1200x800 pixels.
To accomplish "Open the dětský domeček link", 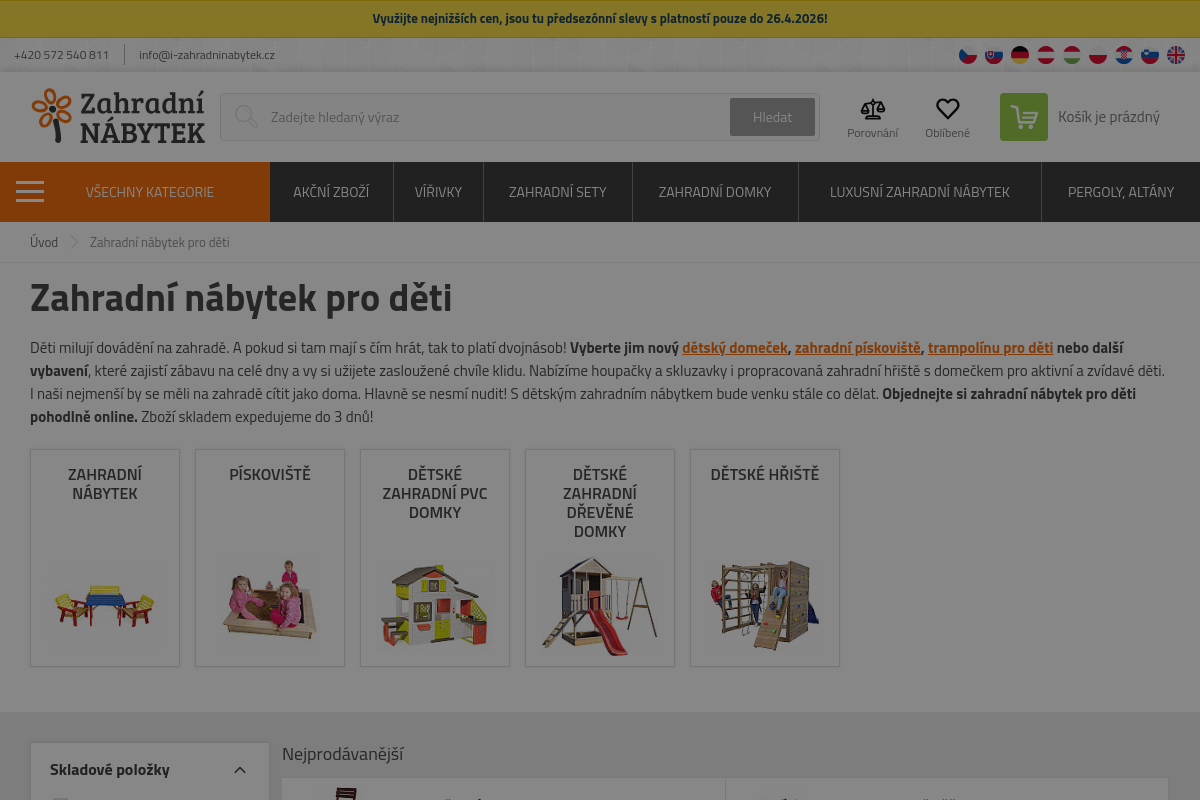I will click(x=734, y=347).
